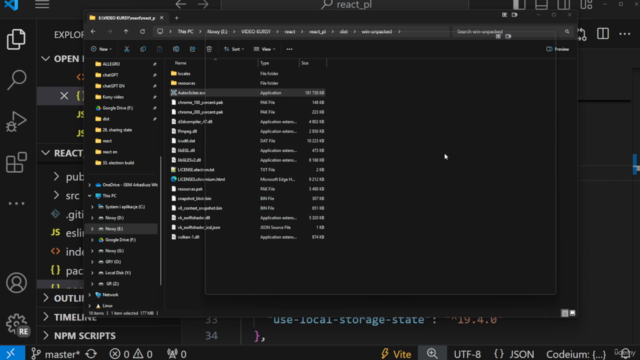The image size is (640, 360).
Task: Switch to large icons view in File Explorer
Action: tap(573, 313)
